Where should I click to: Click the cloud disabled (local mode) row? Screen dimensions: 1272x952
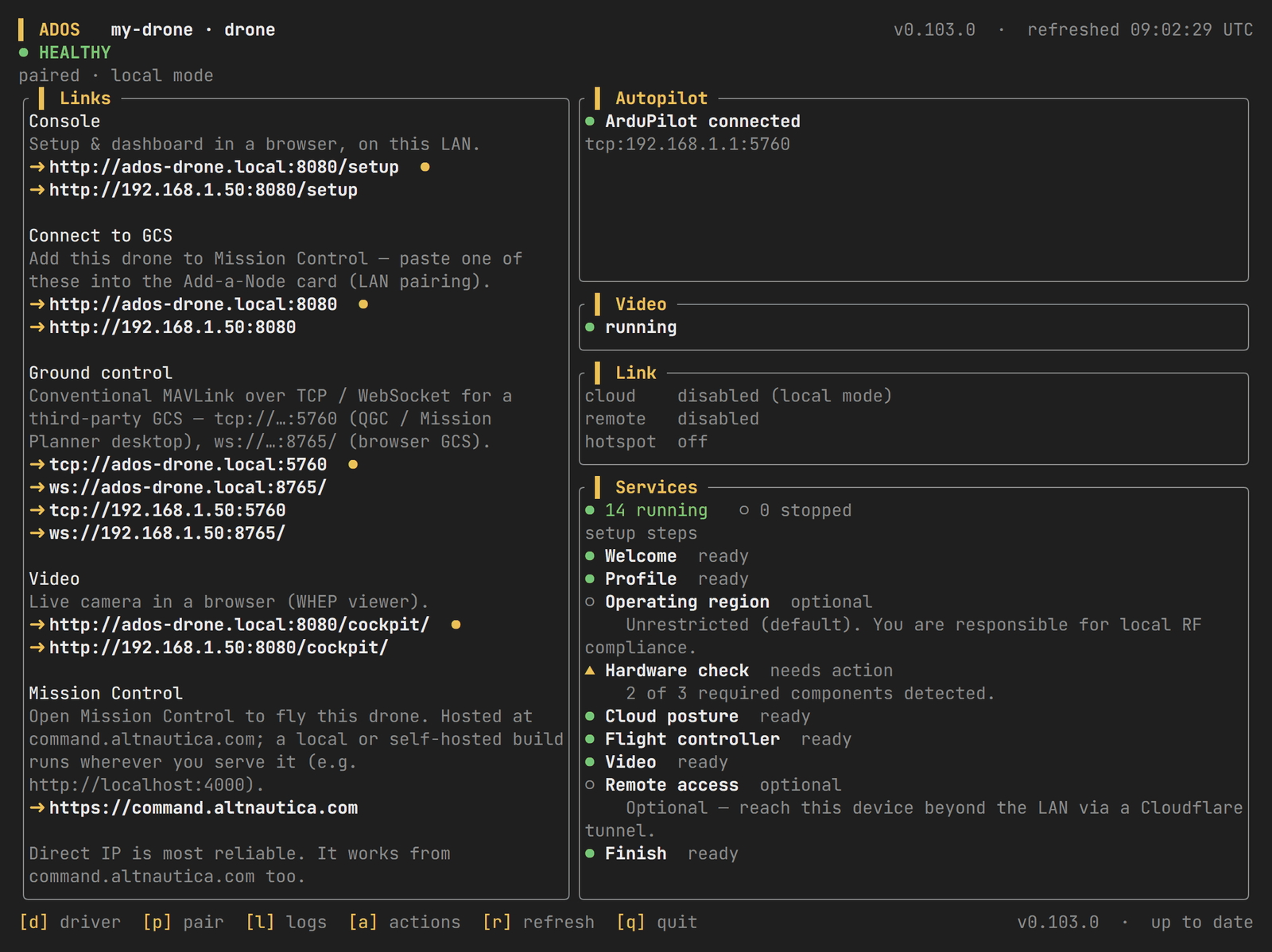739,396
